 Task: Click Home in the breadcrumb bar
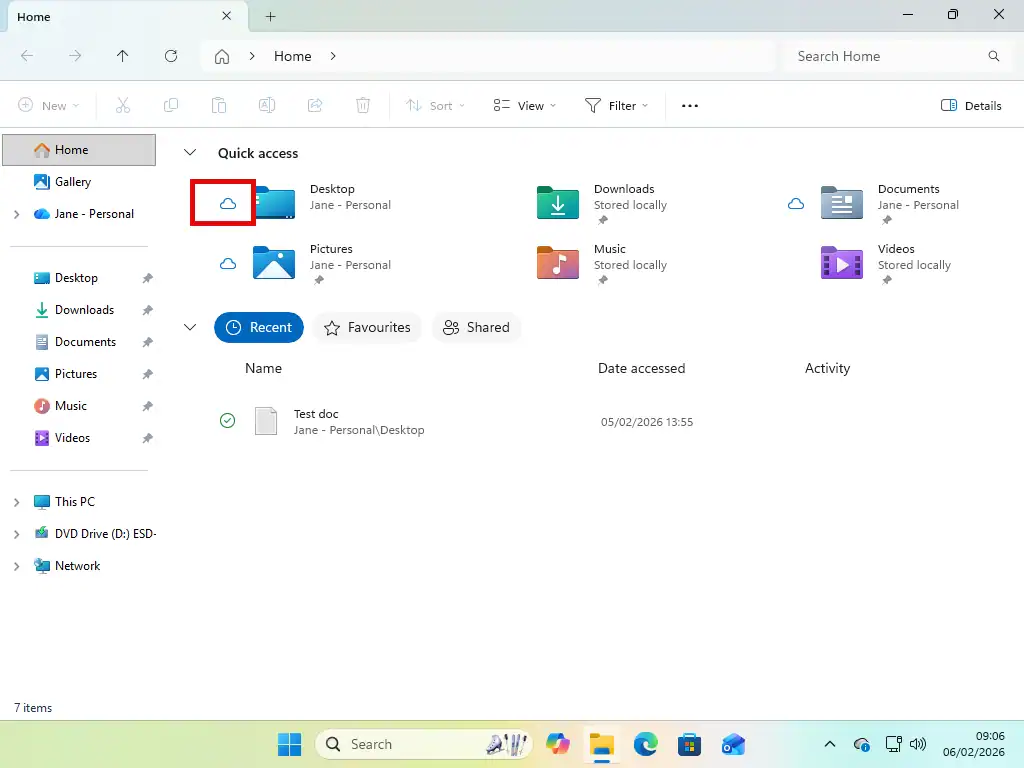[292, 56]
